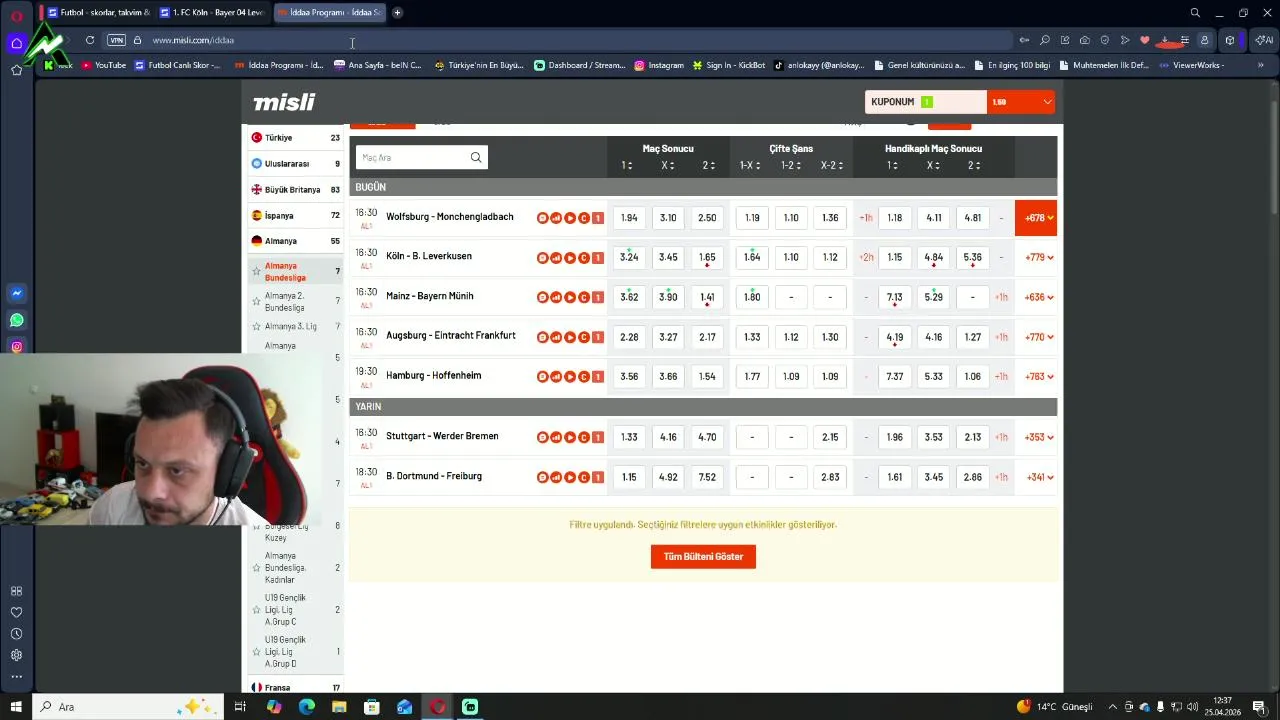Open Opera sidebar history clock icon

[x=16, y=634]
